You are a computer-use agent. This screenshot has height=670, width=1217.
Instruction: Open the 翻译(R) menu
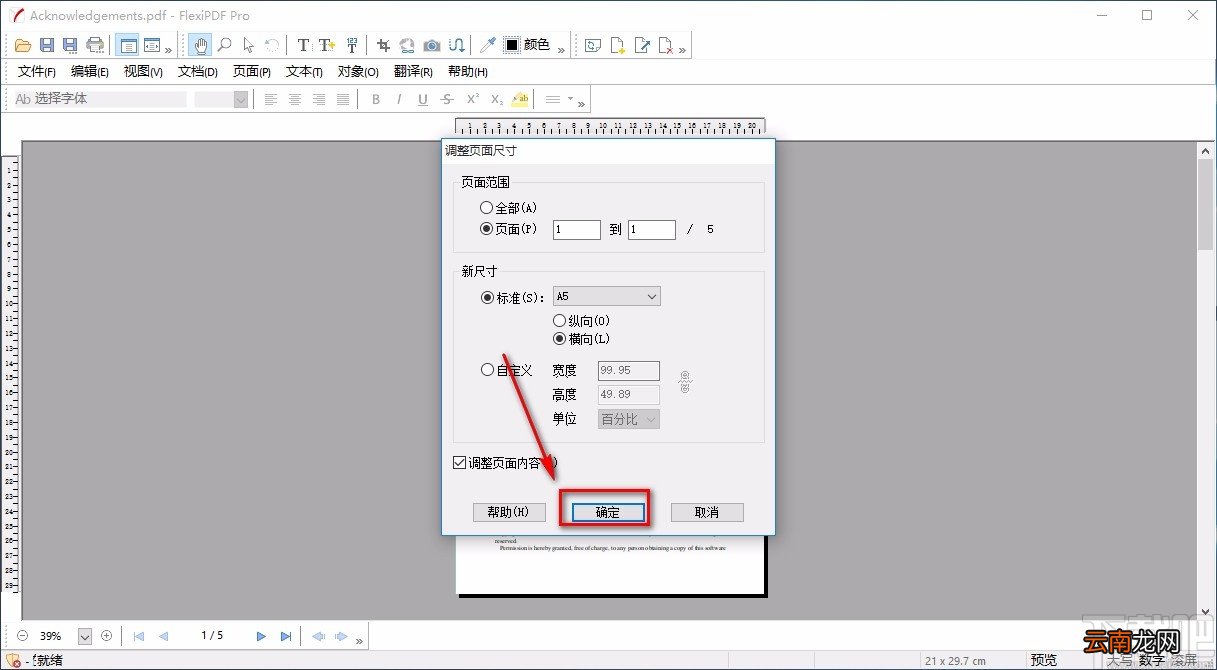[x=413, y=72]
